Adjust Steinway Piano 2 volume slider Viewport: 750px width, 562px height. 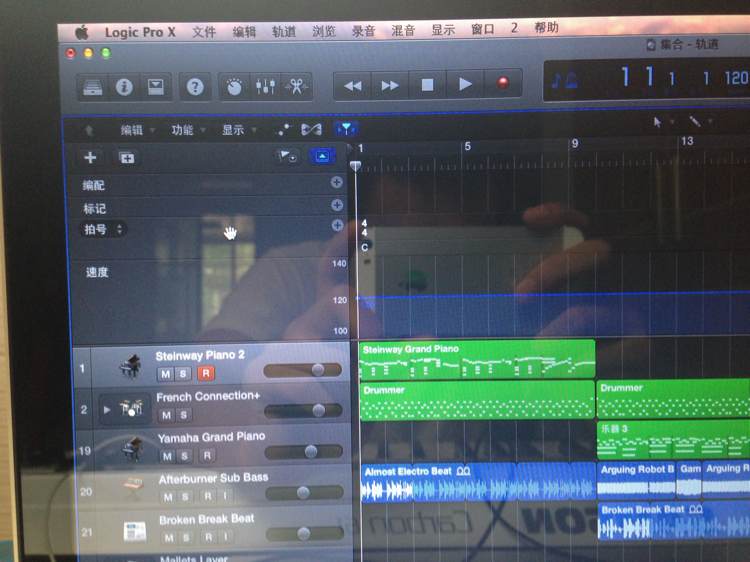pyautogui.click(x=303, y=370)
